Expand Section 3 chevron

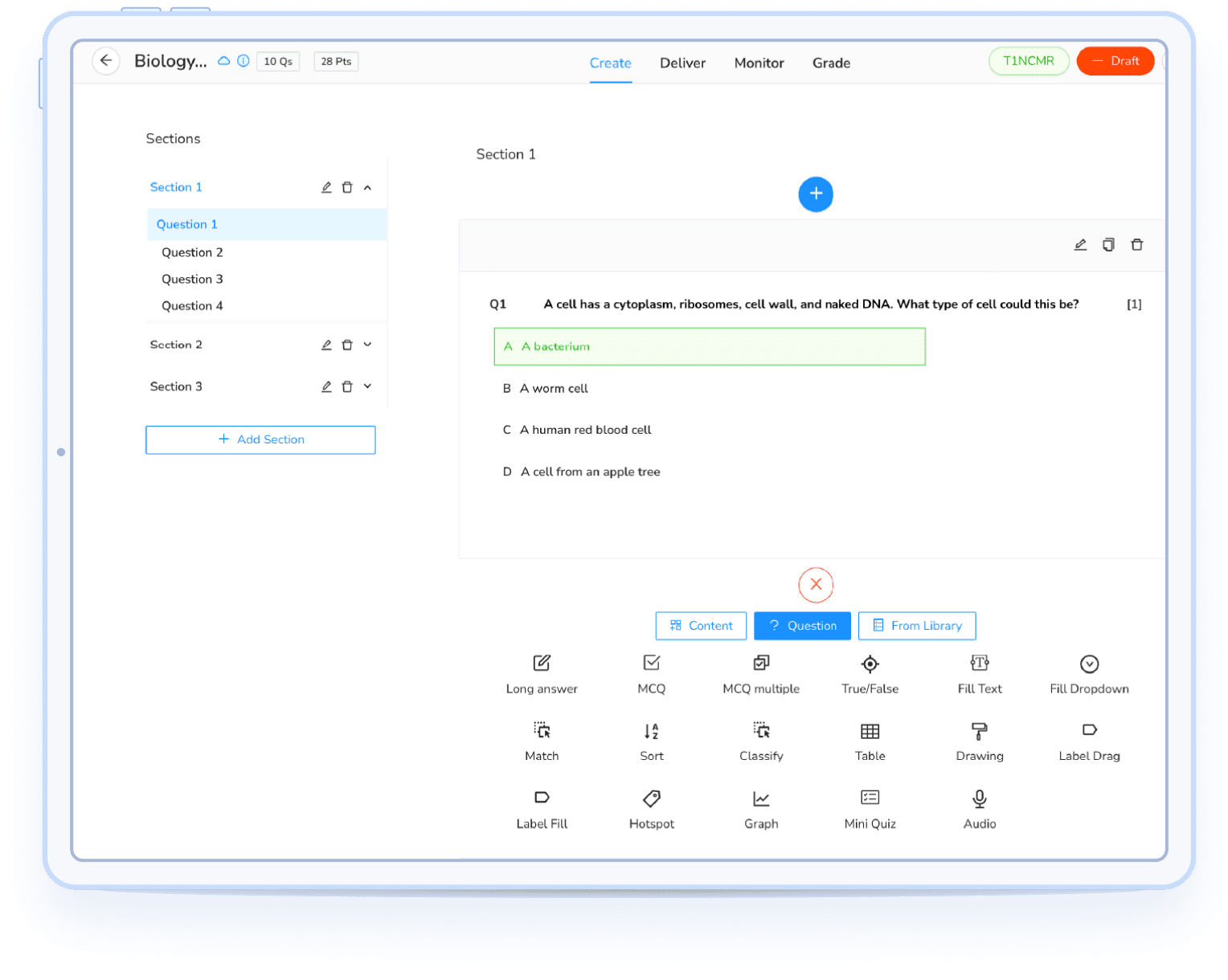coord(367,386)
